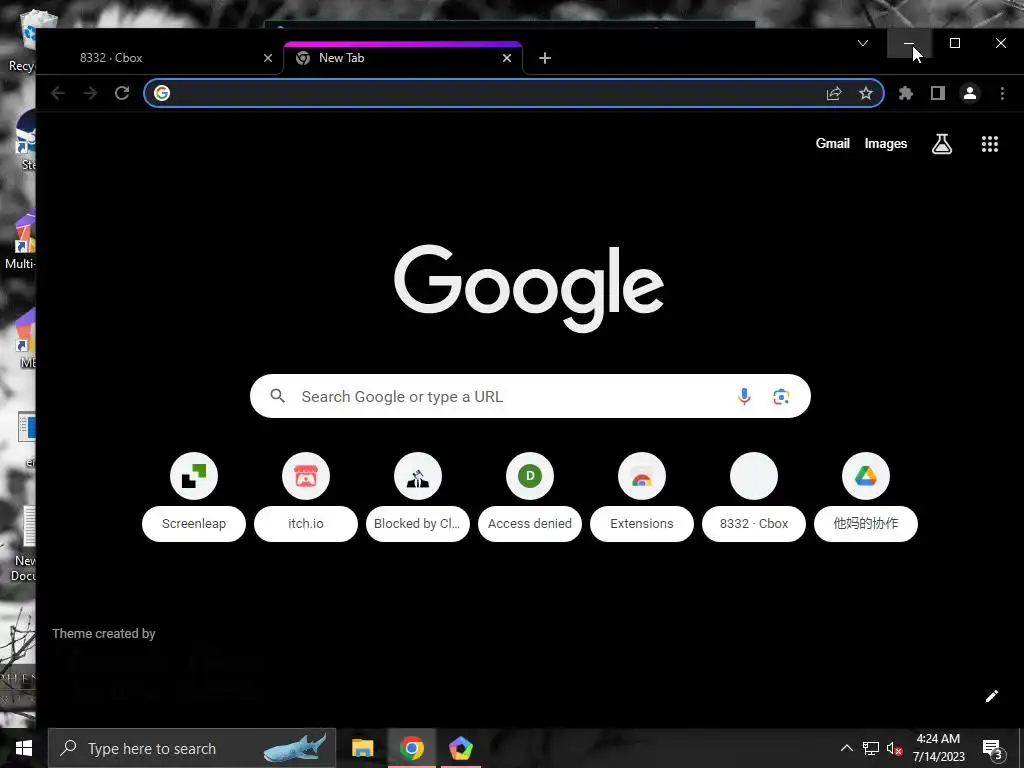Viewport: 1024px width, 768px height.
Task: Open the Blocked by Cl... shortcut icon
Action: (418, 476)
